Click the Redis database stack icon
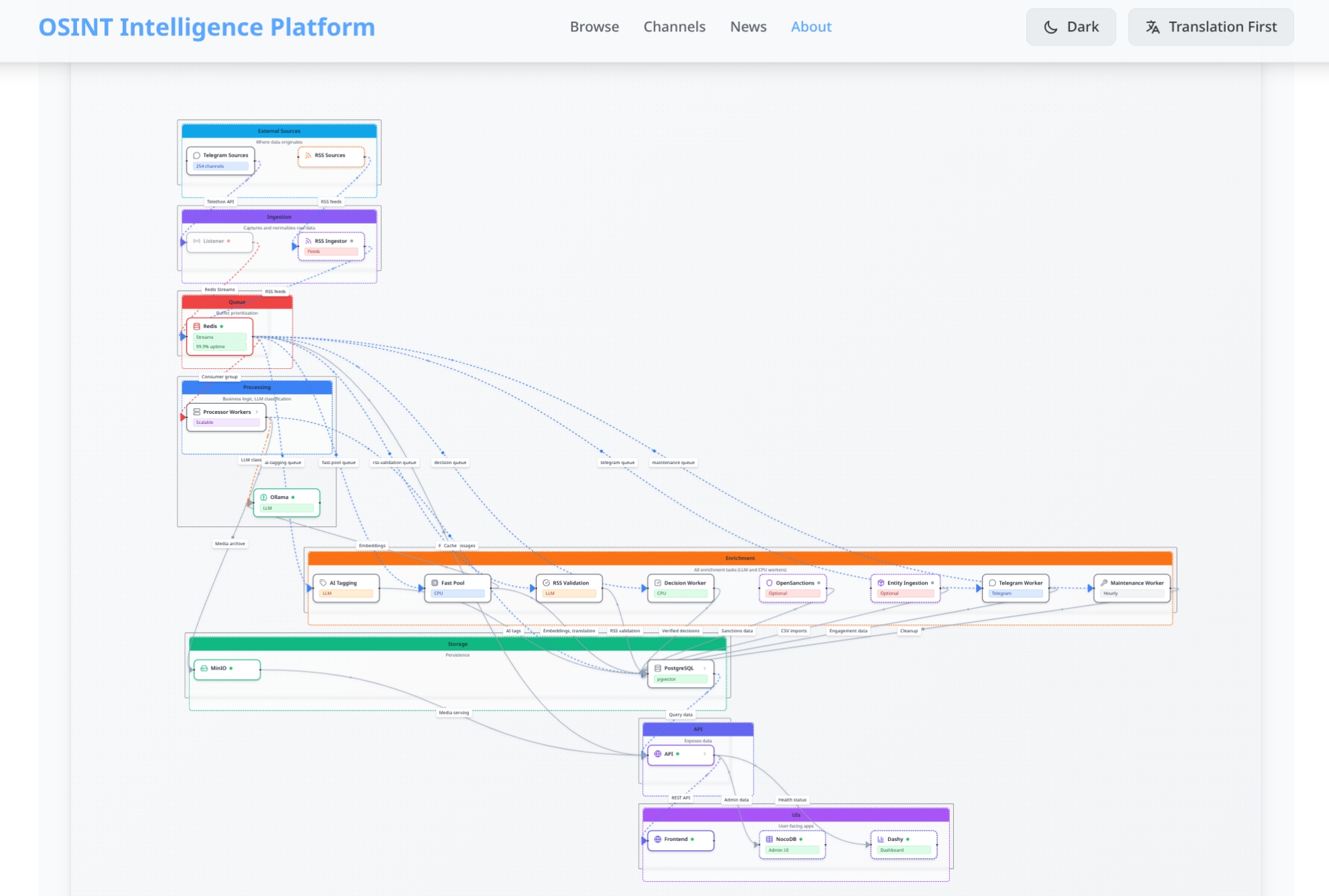1329x896 pixels. tap(197, 326)
